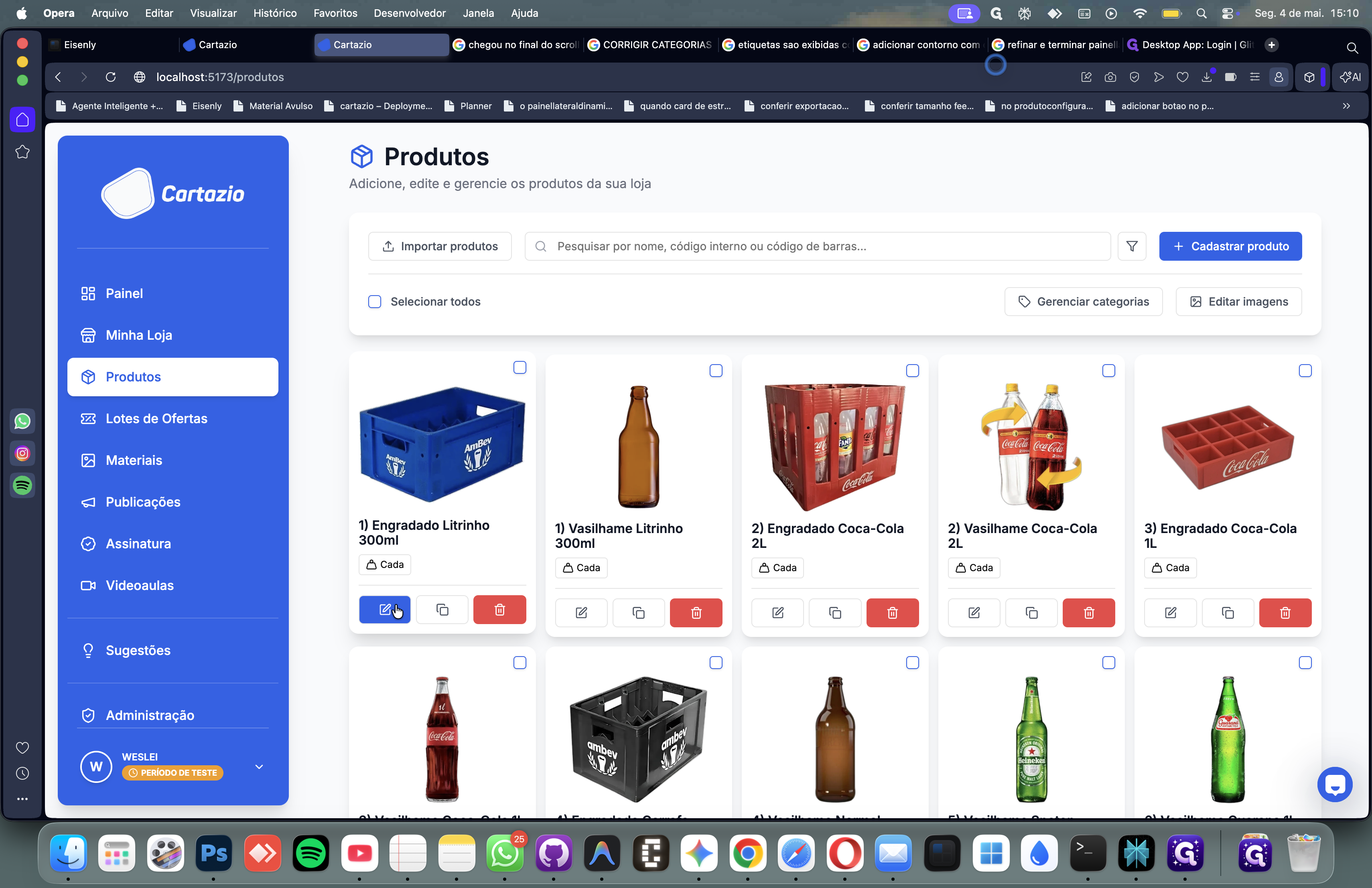Edit the Vasilhame Coca-Cola 2L product
This screenshot has height=888, width=1372.
click(x=974, y=612)
